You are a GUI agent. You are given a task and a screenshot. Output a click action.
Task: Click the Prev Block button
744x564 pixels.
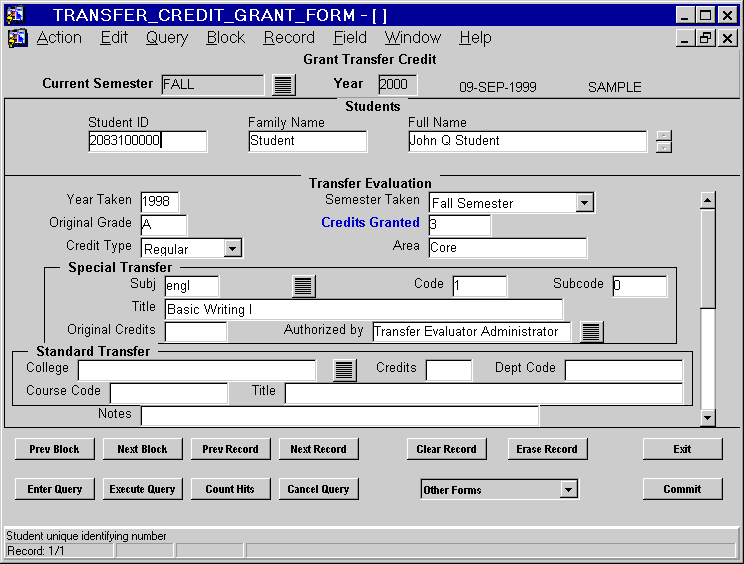(55, 449)
